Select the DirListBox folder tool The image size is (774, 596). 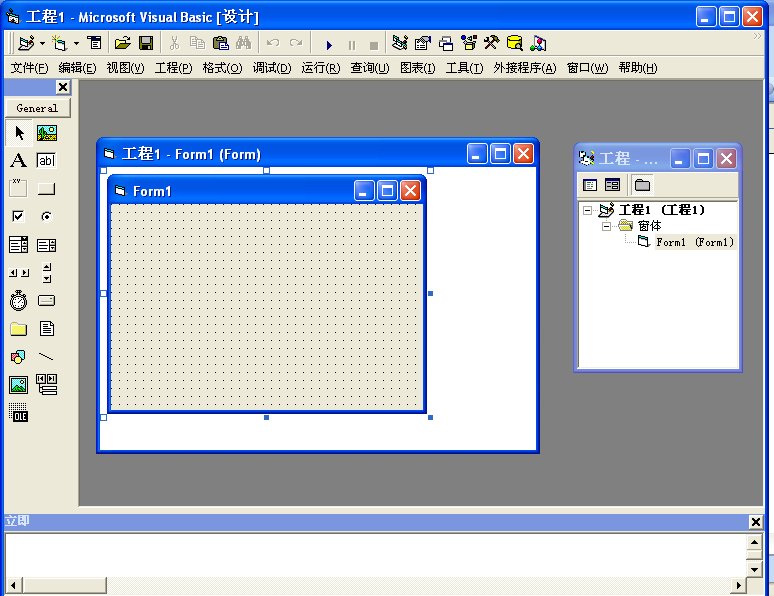19,328
